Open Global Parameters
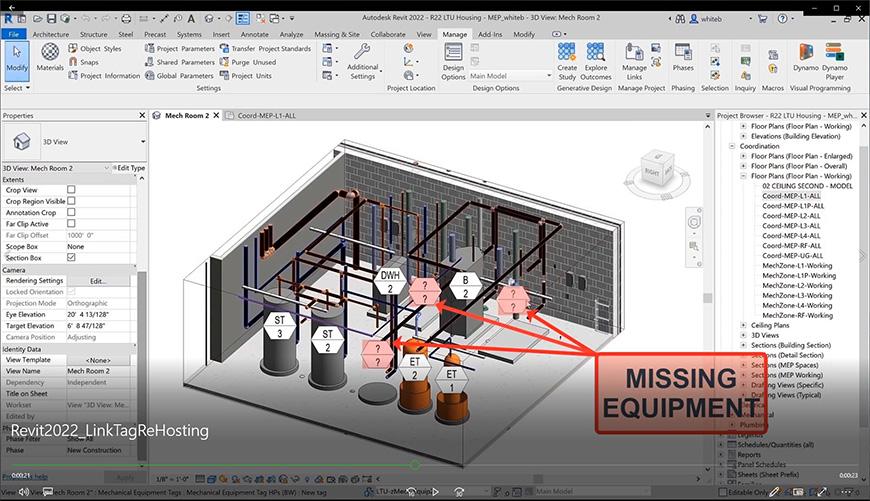Image resolution: width=870 pixels, height=501 pixels. coord(179,75)
